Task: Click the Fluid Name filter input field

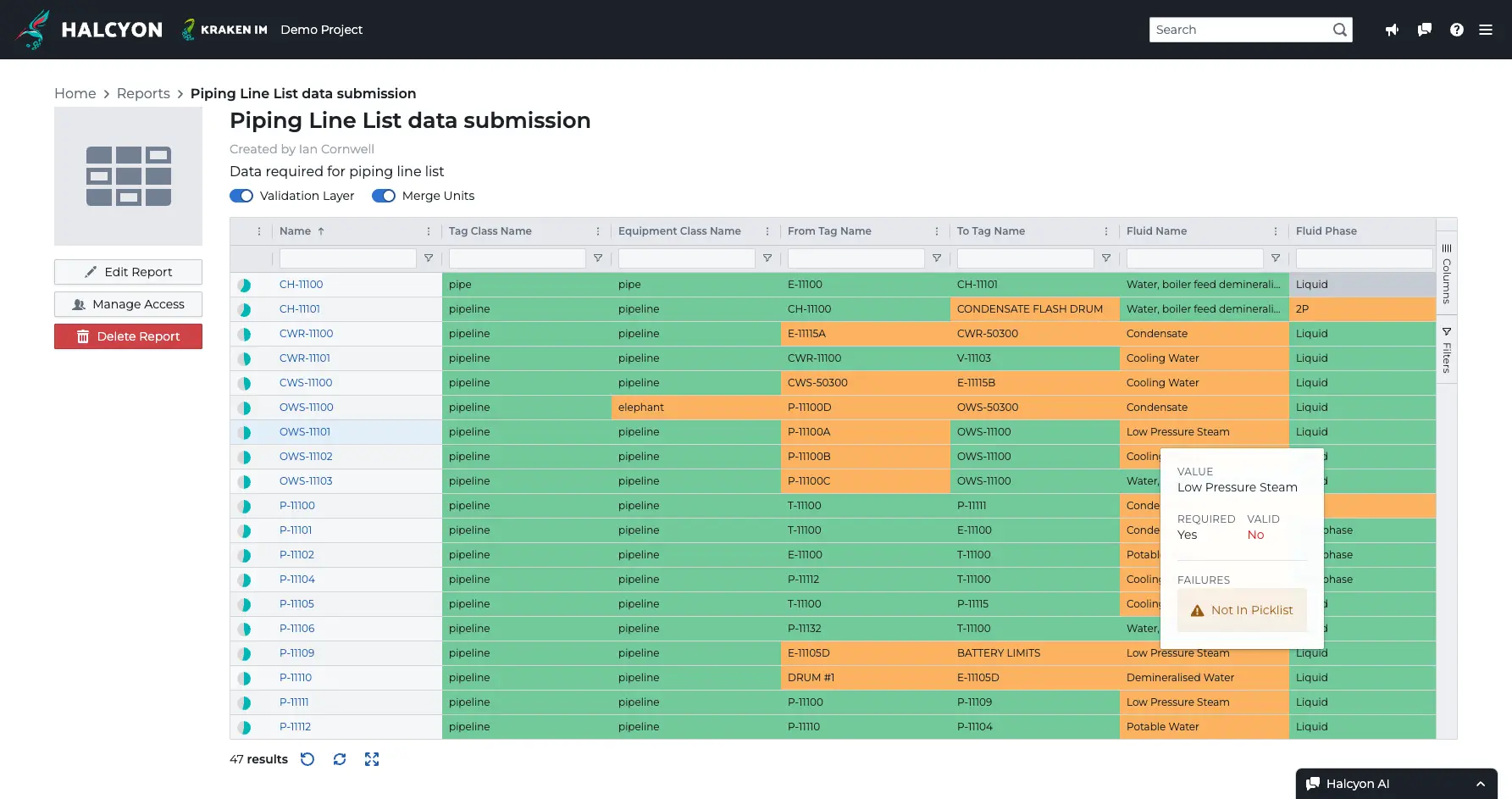Action: tap(1194, 258)
